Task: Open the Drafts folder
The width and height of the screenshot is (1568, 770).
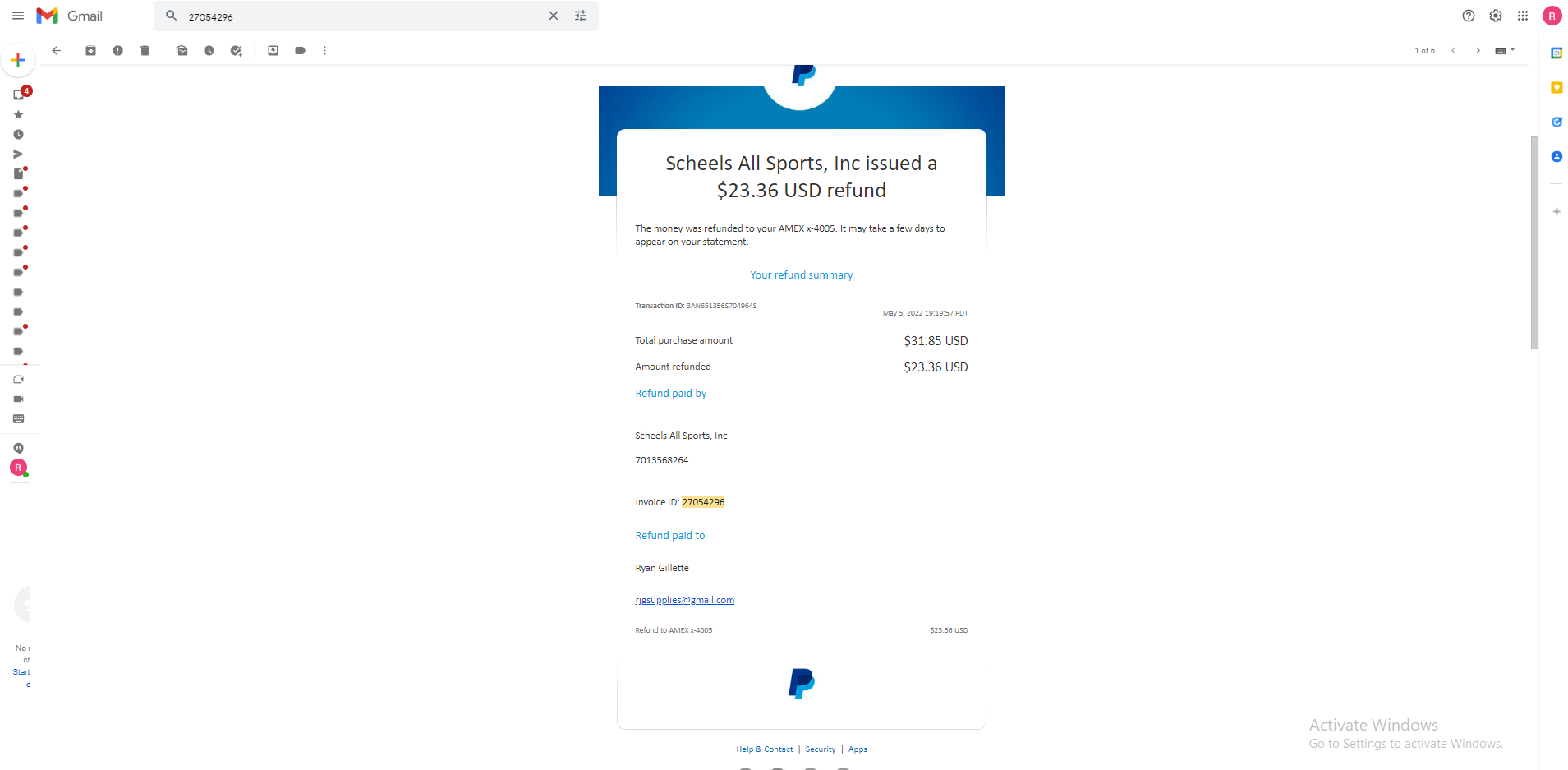Action: tap(19, 173)
